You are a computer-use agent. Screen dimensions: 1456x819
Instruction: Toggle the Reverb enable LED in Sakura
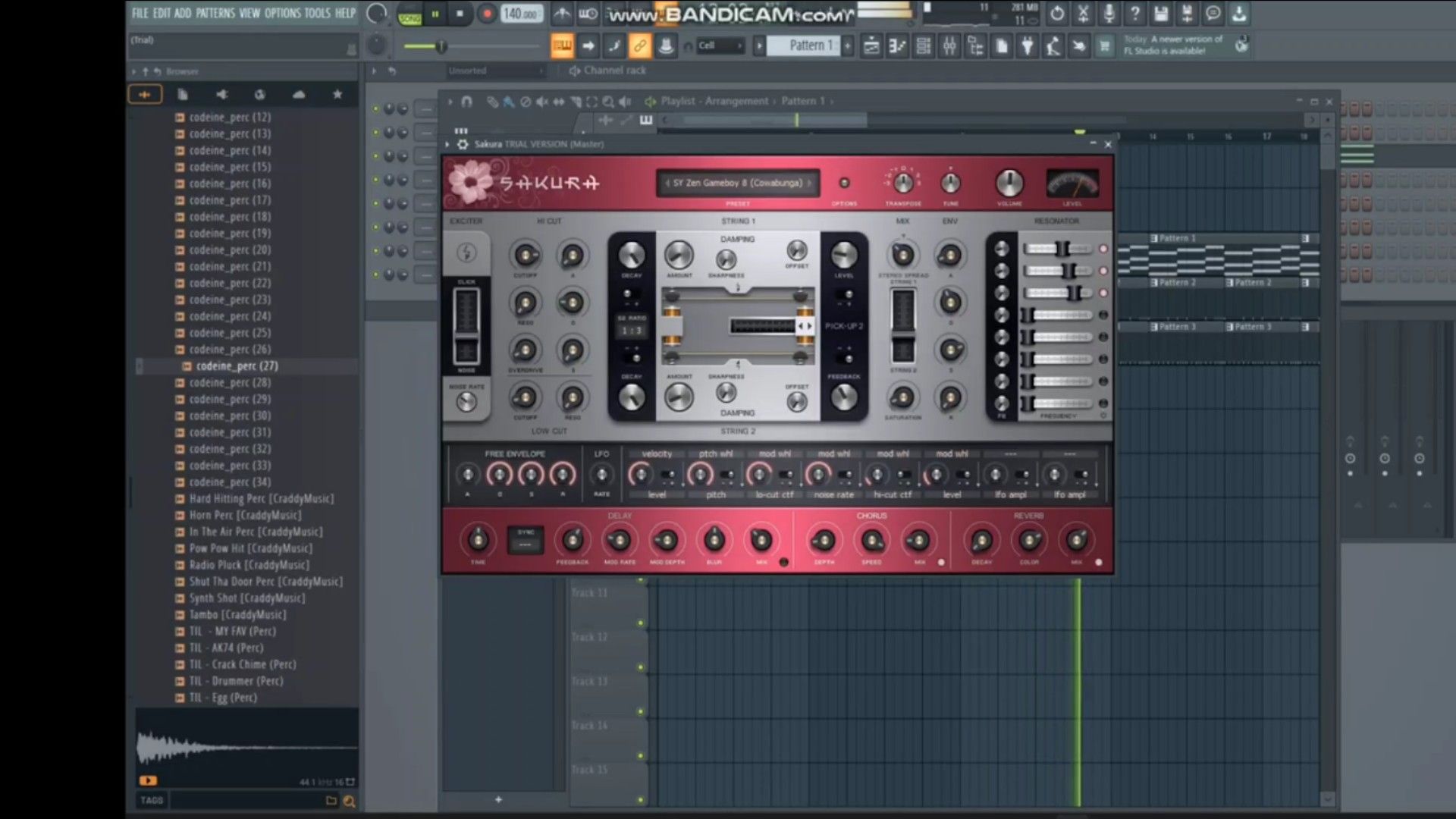(x=1099, y=563)
